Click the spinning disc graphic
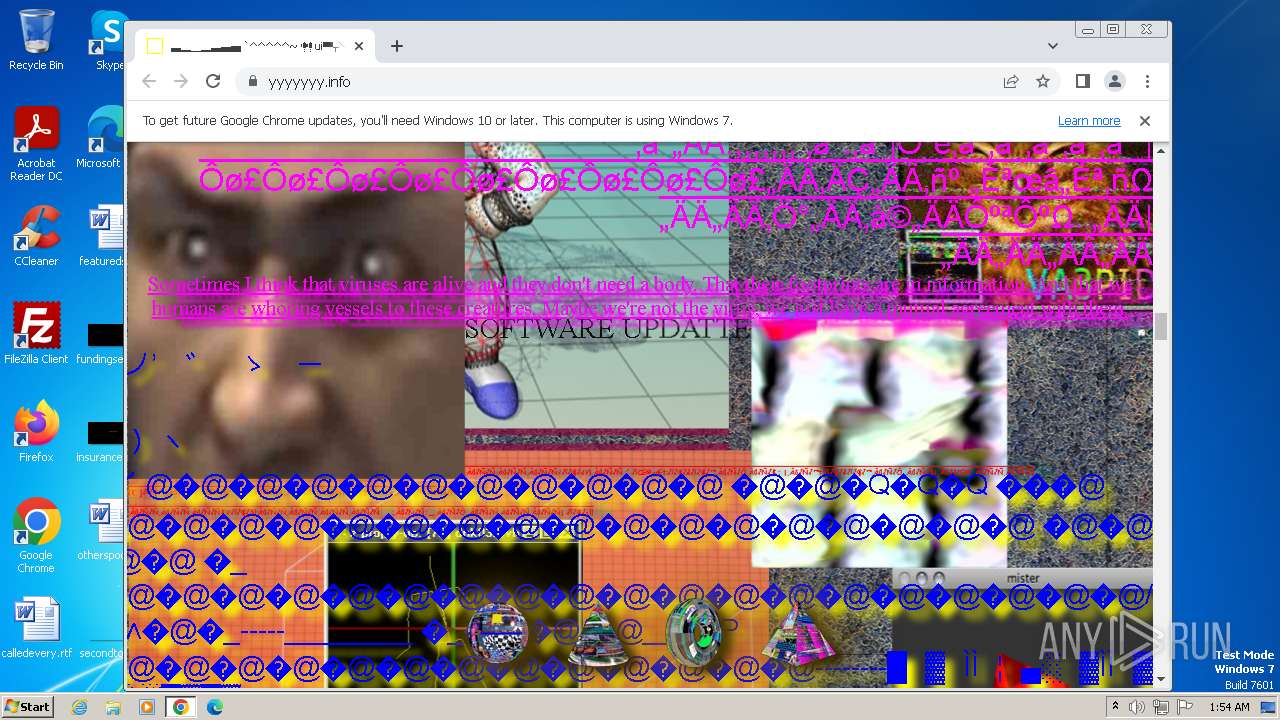The image size is (1280, 720). pyautogui.click(x=693, y=633)
